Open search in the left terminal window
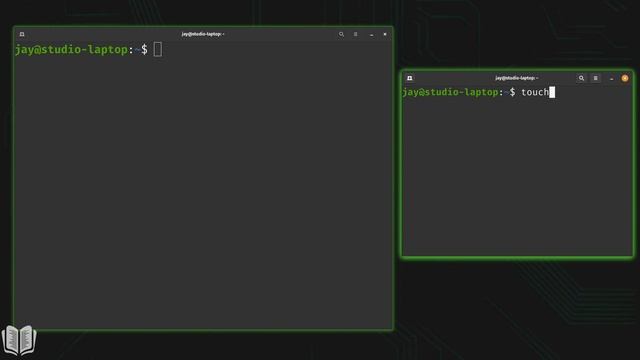The image size is (640, 360). click(341, 34)
